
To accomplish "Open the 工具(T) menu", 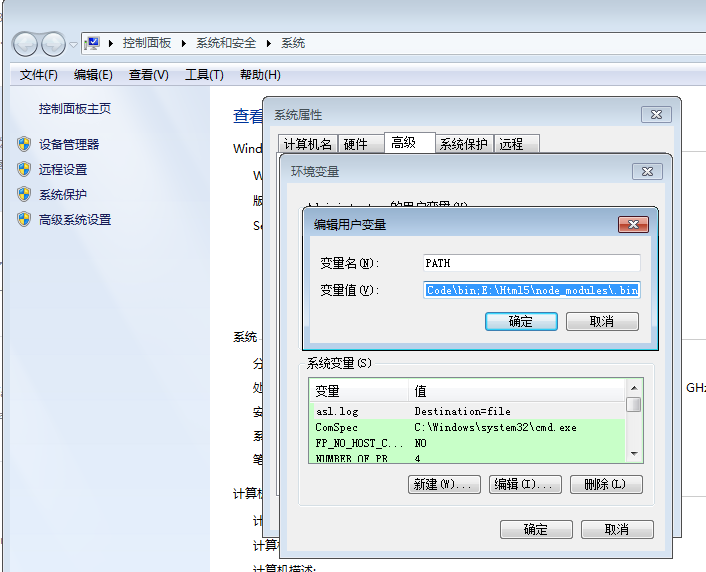I will 204,75.
